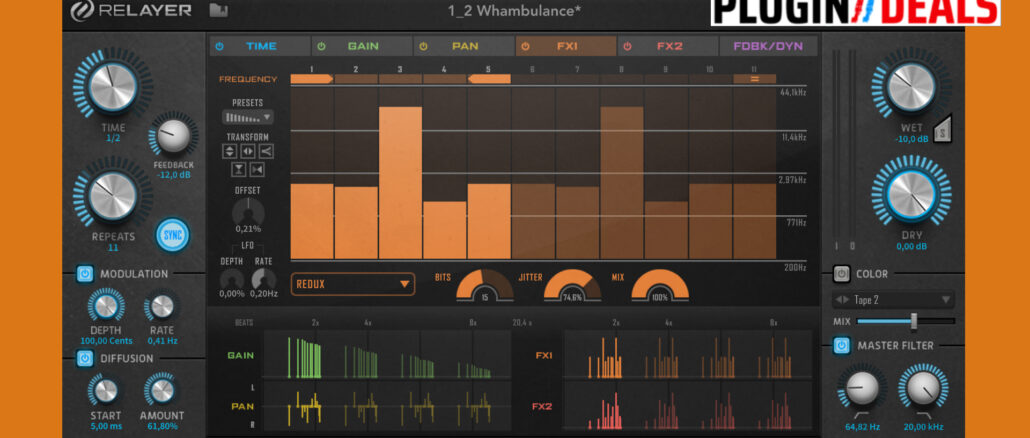The image size is (1030, 438).
Task: Click the PAN overview graph
Action: [388, 406]
